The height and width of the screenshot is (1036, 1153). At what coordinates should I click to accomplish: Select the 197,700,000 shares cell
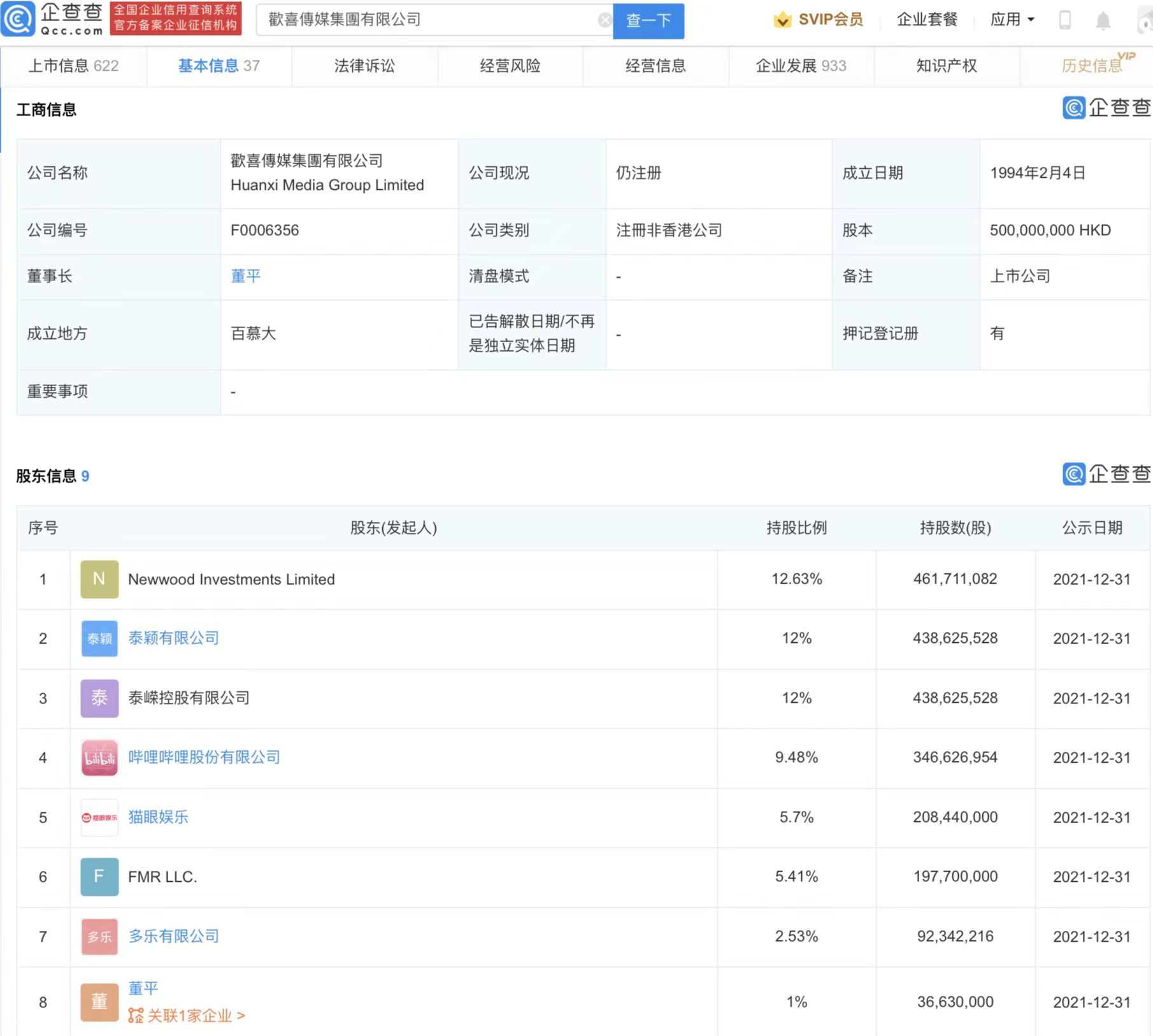click(x=955, y=877)
